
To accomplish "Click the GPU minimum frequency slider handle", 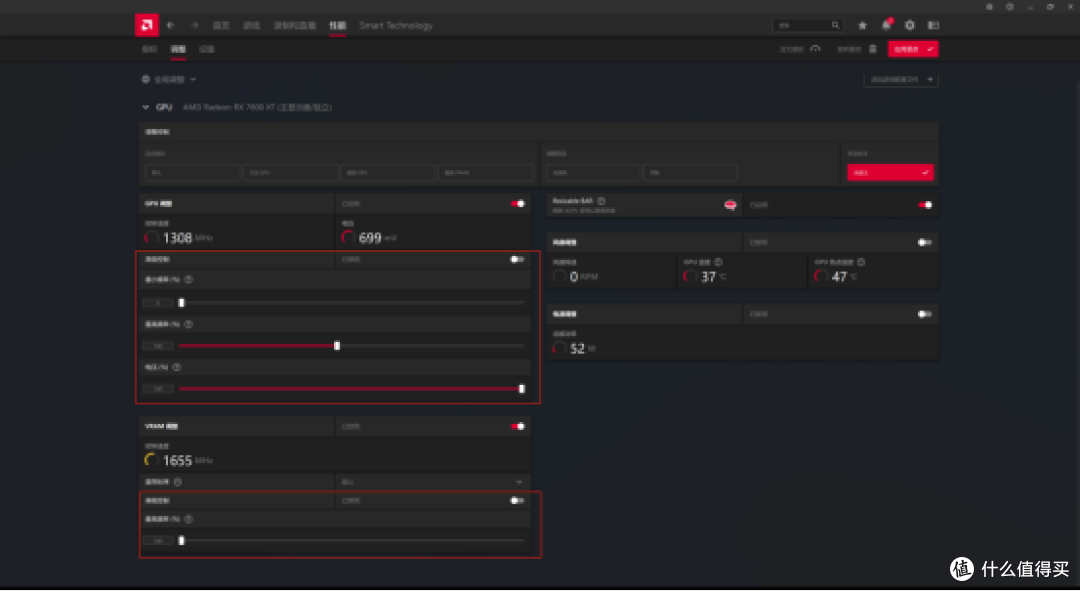I will point(182,303).
